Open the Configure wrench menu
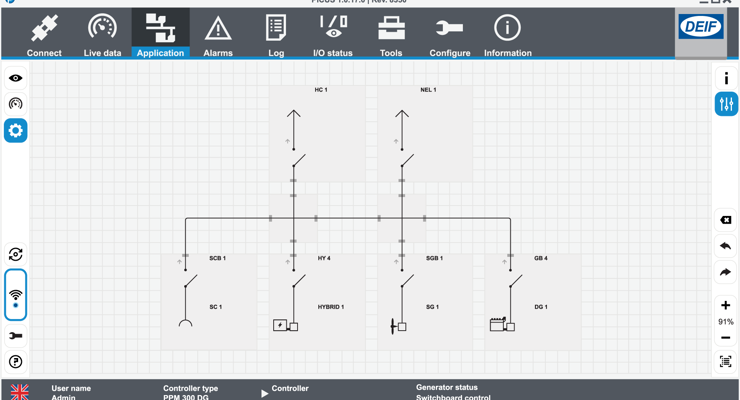Screen dimensions: 740x400 pos(449,34)
